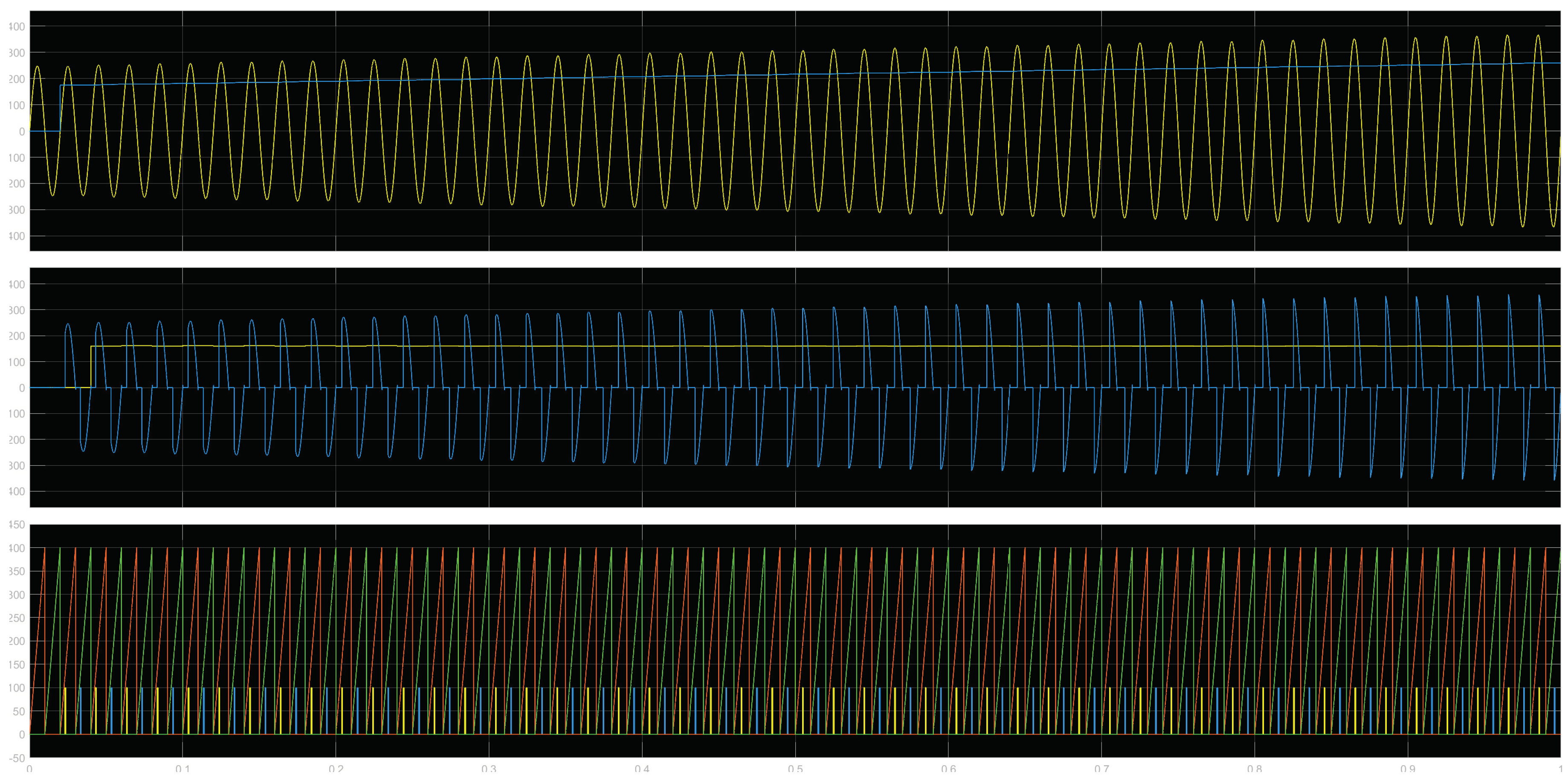Click the first orange sawtooth ramp in the bottom plot
Image resolution: width=1568 pixels, height=784 pixels.
37,642
